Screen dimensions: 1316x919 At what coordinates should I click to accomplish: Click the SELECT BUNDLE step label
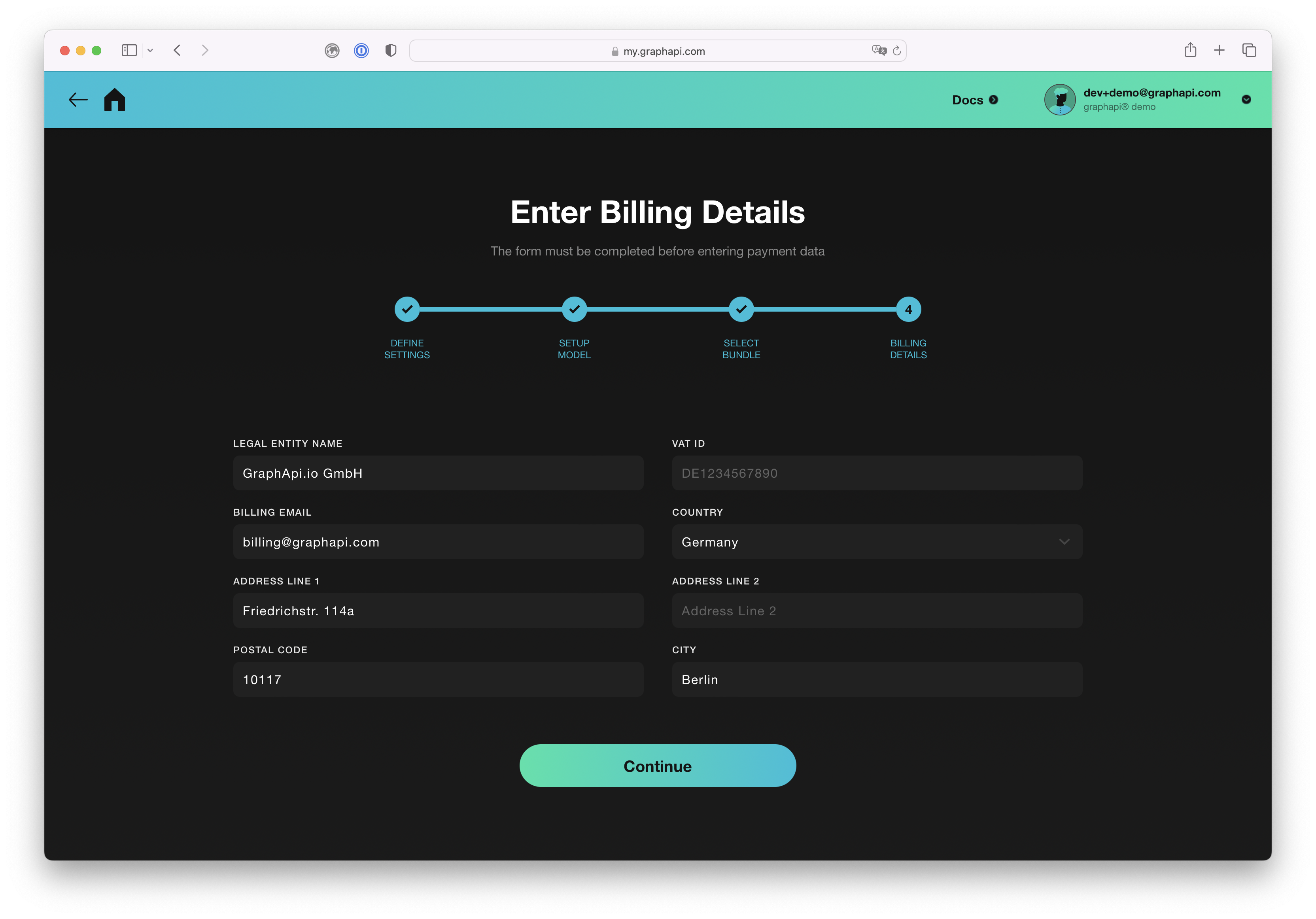741,349
